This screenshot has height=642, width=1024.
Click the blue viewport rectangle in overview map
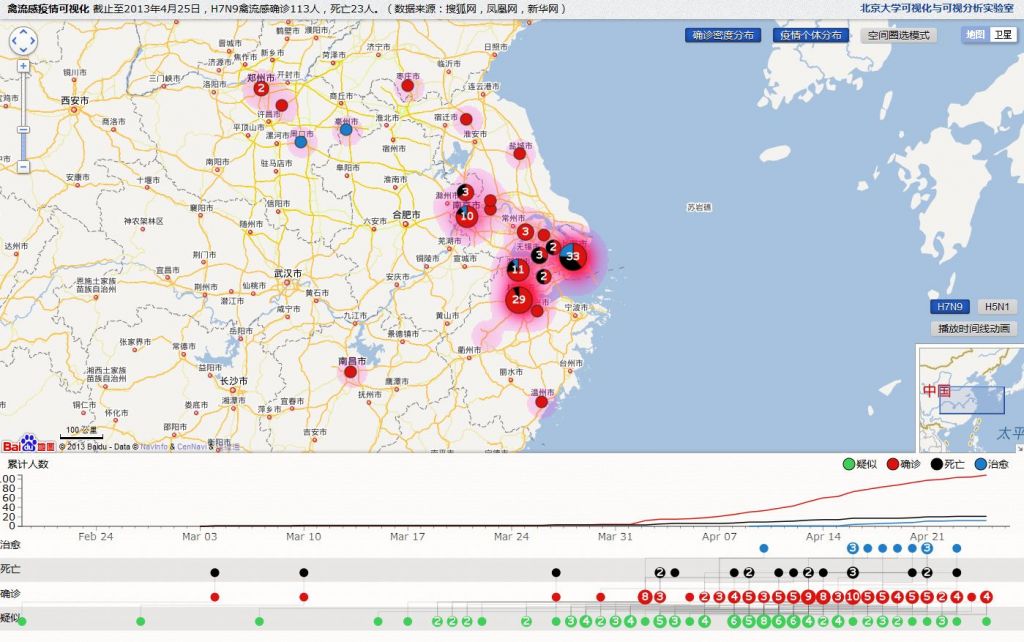tap(971, 399)
